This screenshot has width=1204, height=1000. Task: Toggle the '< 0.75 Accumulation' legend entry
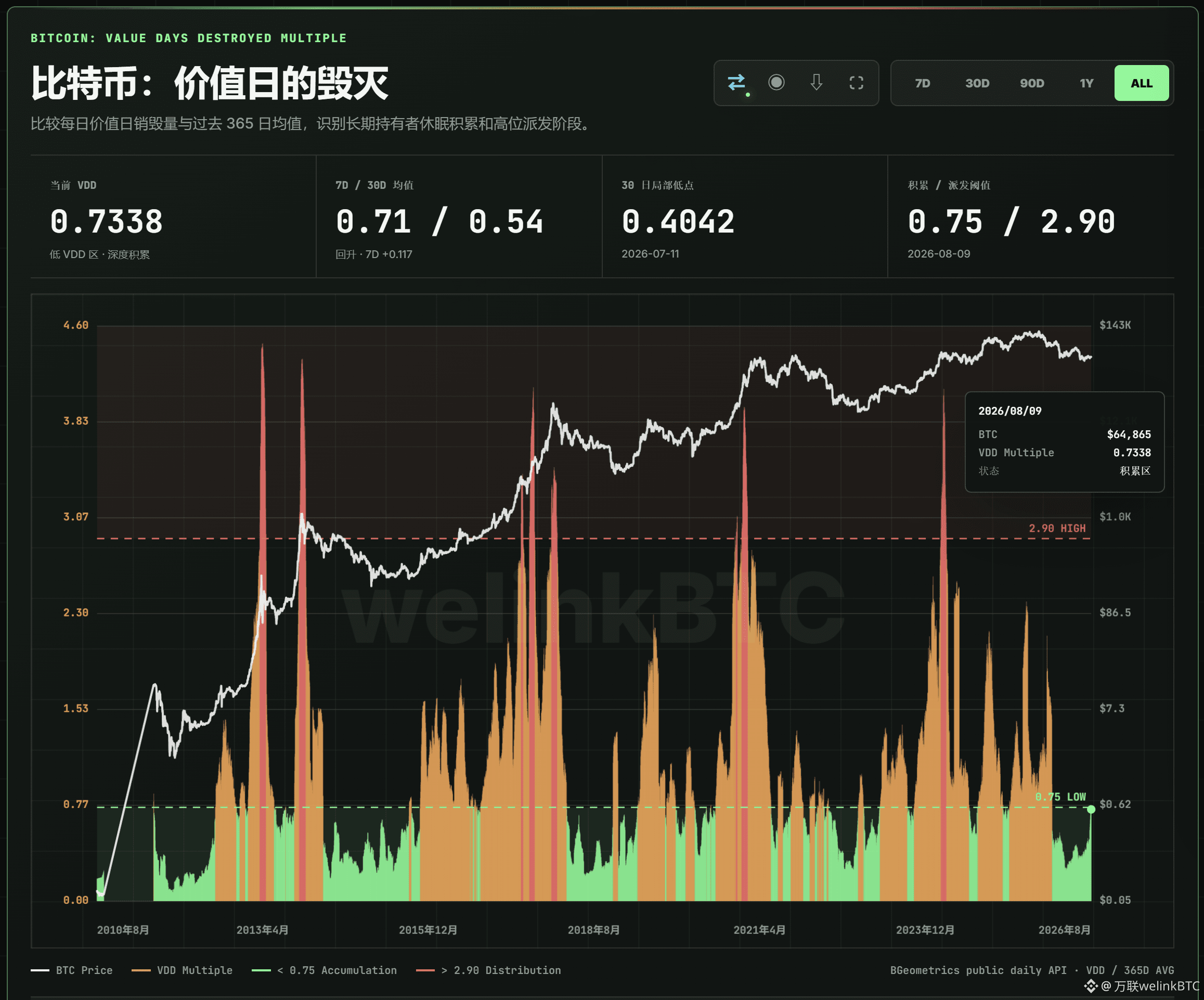pyautogui.click(x=324, y=970)
